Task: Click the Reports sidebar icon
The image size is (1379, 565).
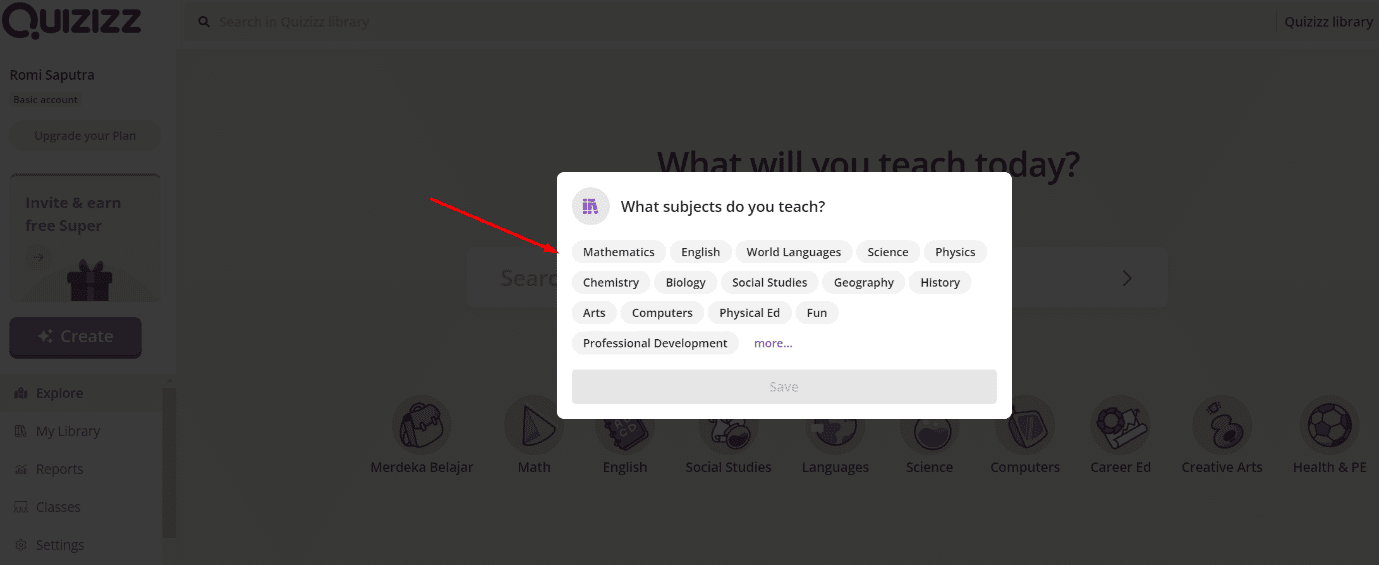Action: click(21, 469)
